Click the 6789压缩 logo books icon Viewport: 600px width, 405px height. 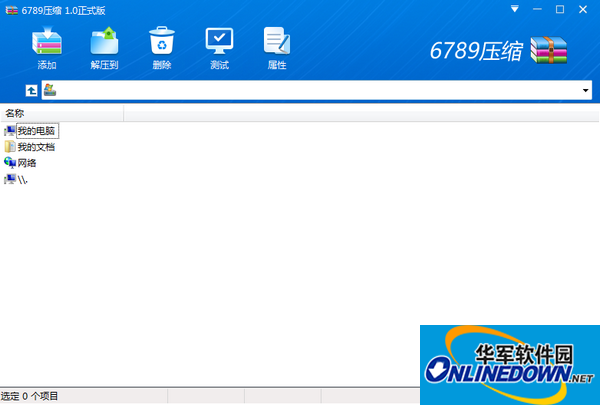tap(549, 50)
